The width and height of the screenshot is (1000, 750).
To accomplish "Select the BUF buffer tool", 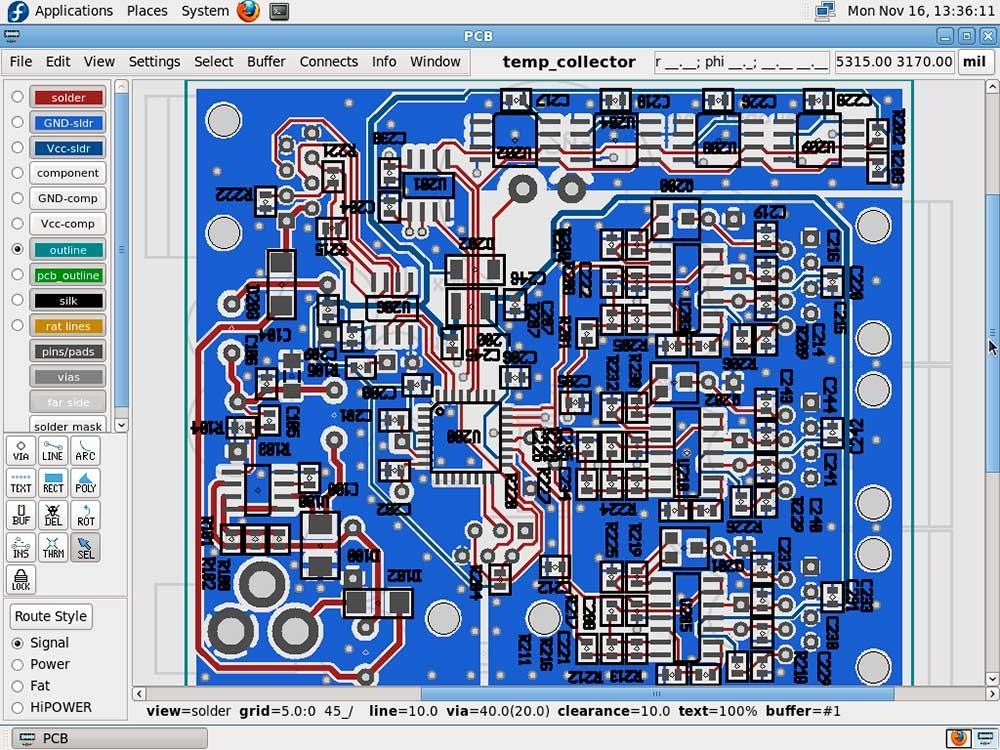I will coord(20,515).
